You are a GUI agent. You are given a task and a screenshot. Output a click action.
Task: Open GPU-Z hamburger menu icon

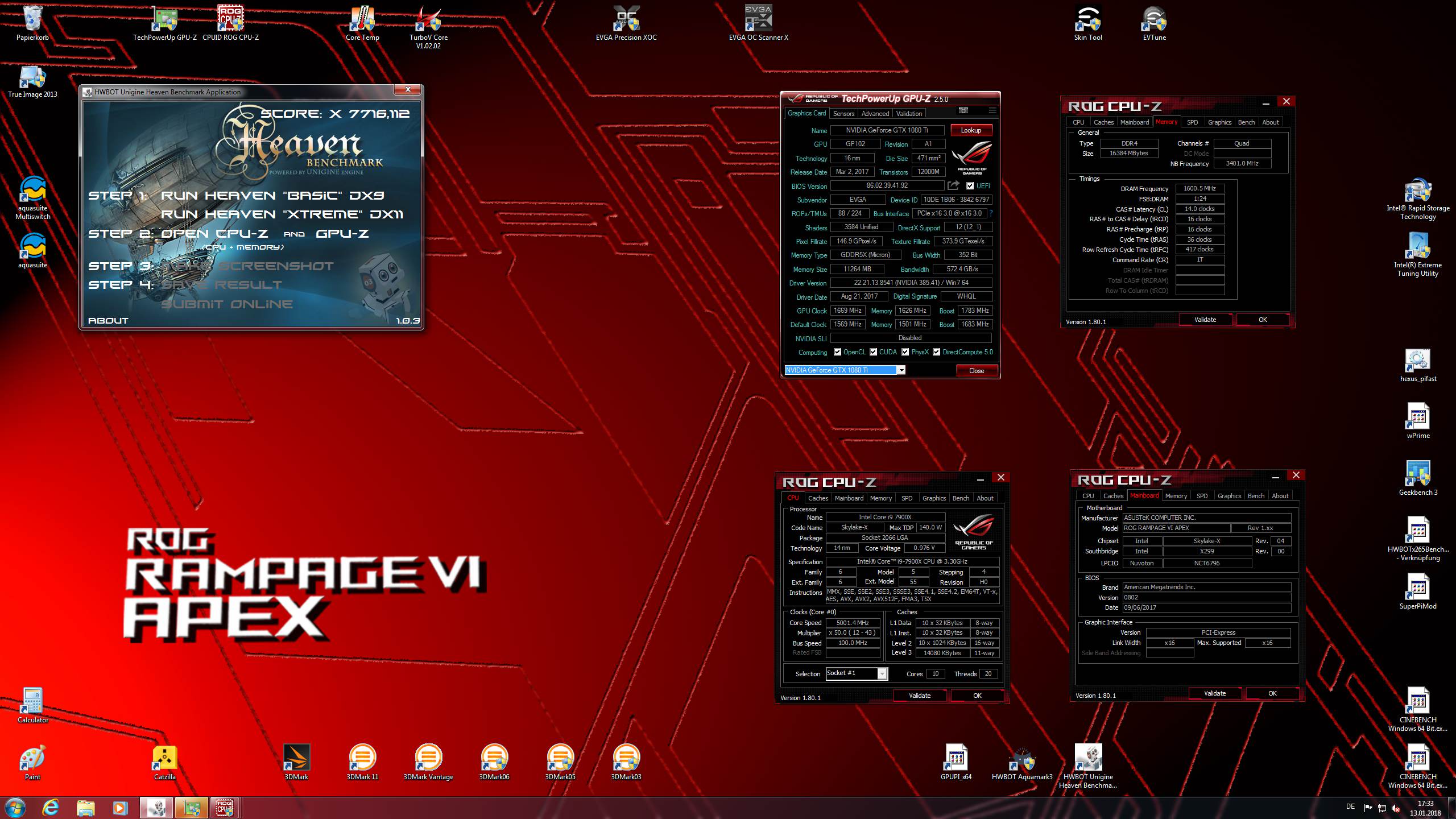pyautogui.click(x=992, y=110)
